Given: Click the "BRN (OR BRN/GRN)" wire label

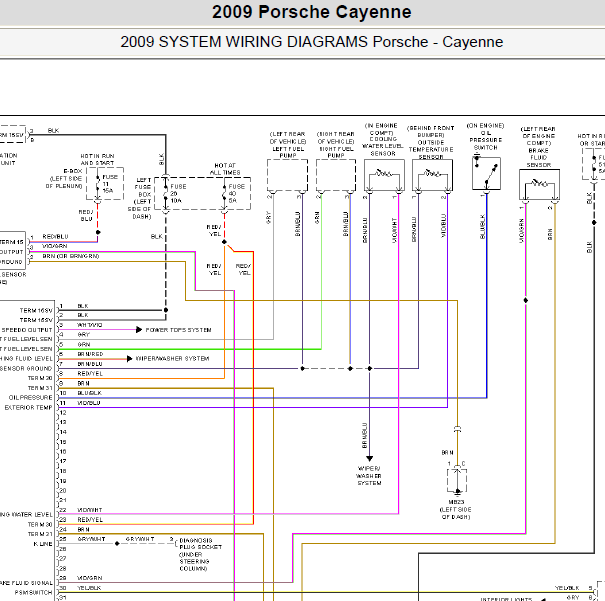Looking at the screenshot, I should 71,256.
